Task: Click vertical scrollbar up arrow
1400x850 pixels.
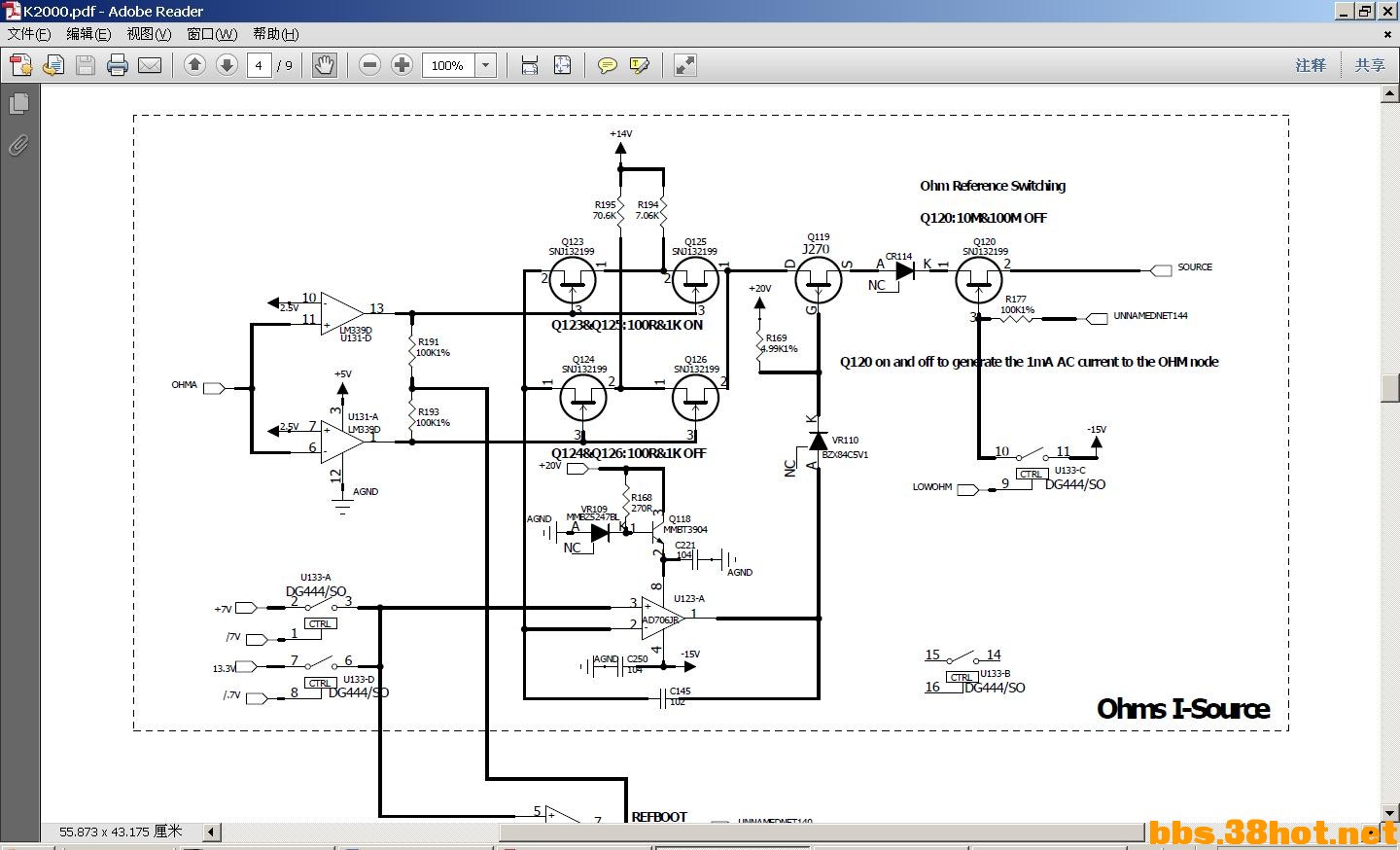Action: (1390, 93)
